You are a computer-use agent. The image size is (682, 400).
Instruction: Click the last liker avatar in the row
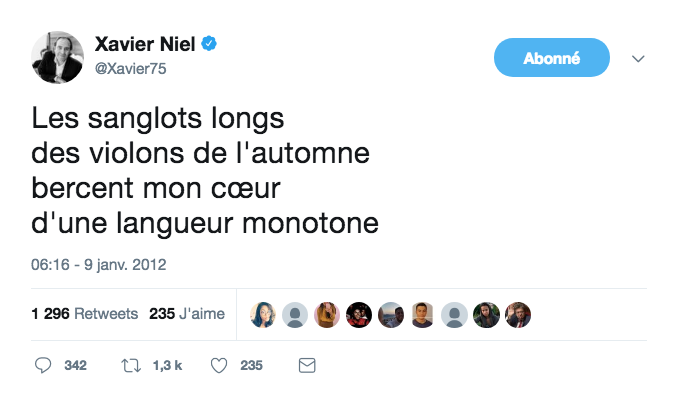pos(518,315)
